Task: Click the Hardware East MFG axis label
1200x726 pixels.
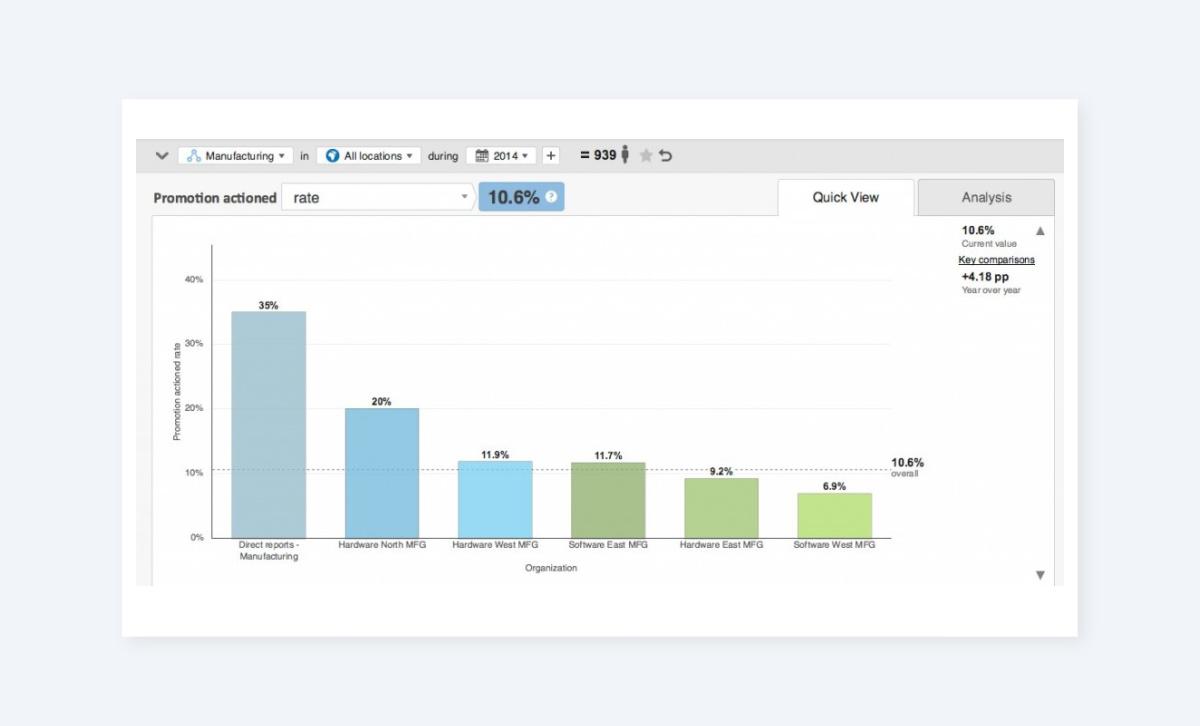Action: pyautogui.click(x=721, y=545)
